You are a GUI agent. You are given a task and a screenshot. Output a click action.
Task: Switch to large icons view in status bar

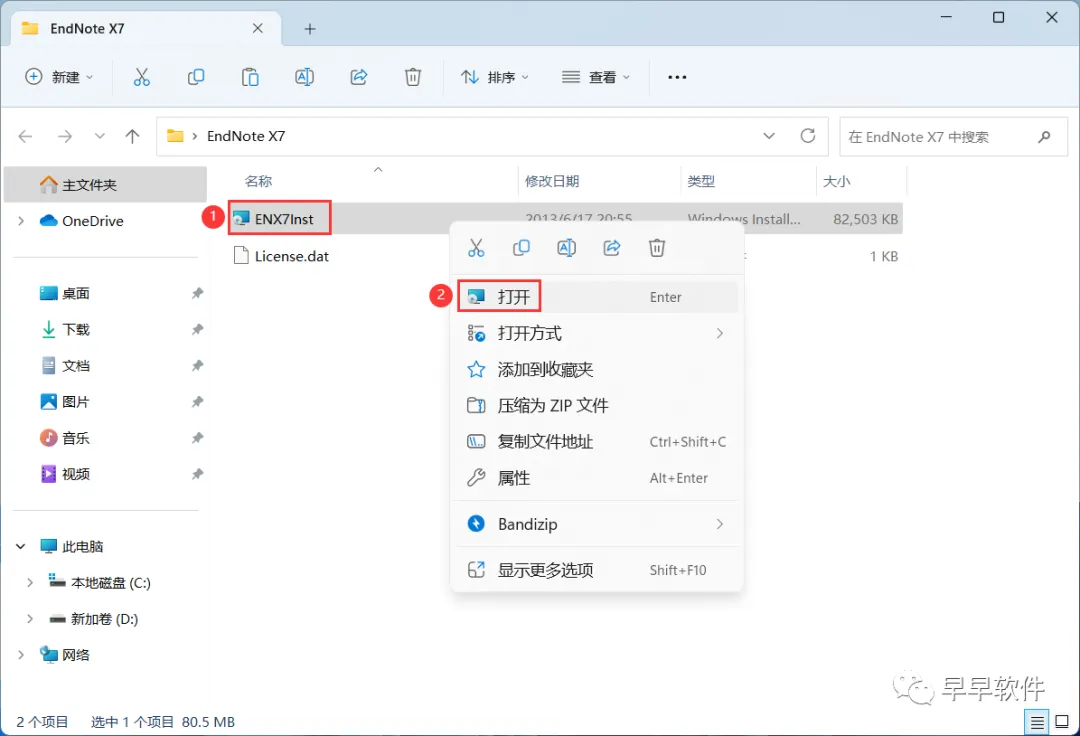point(1062,722)
